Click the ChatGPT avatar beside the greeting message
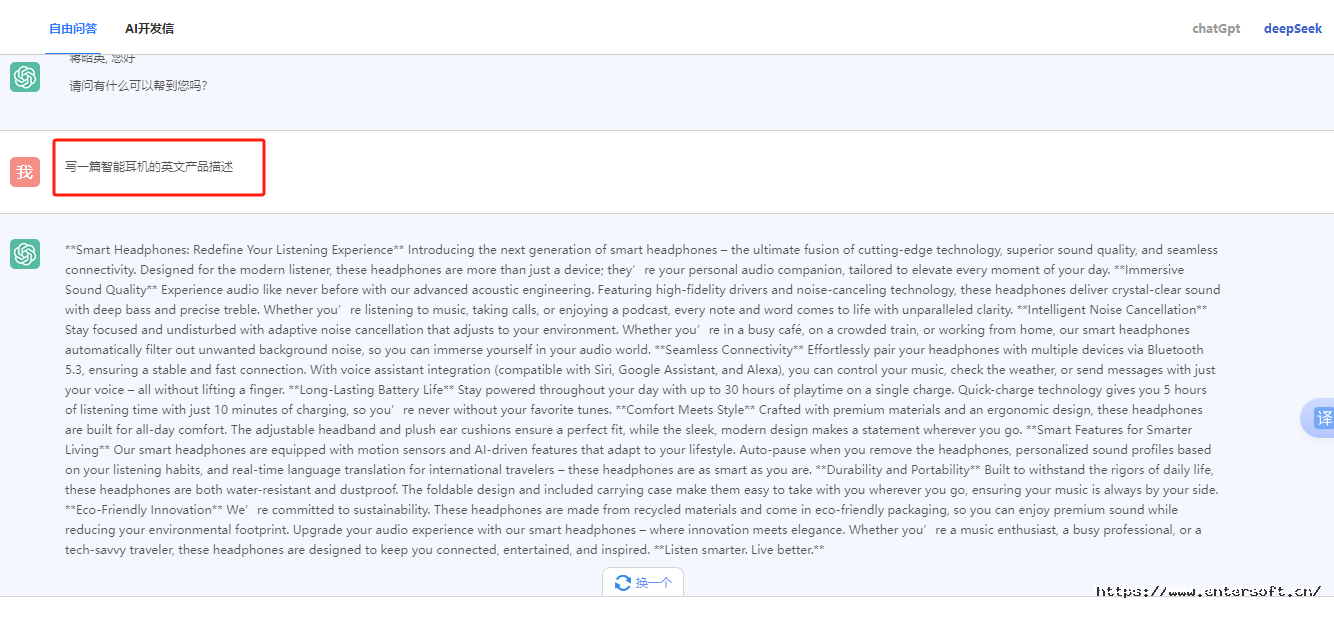 25,77
